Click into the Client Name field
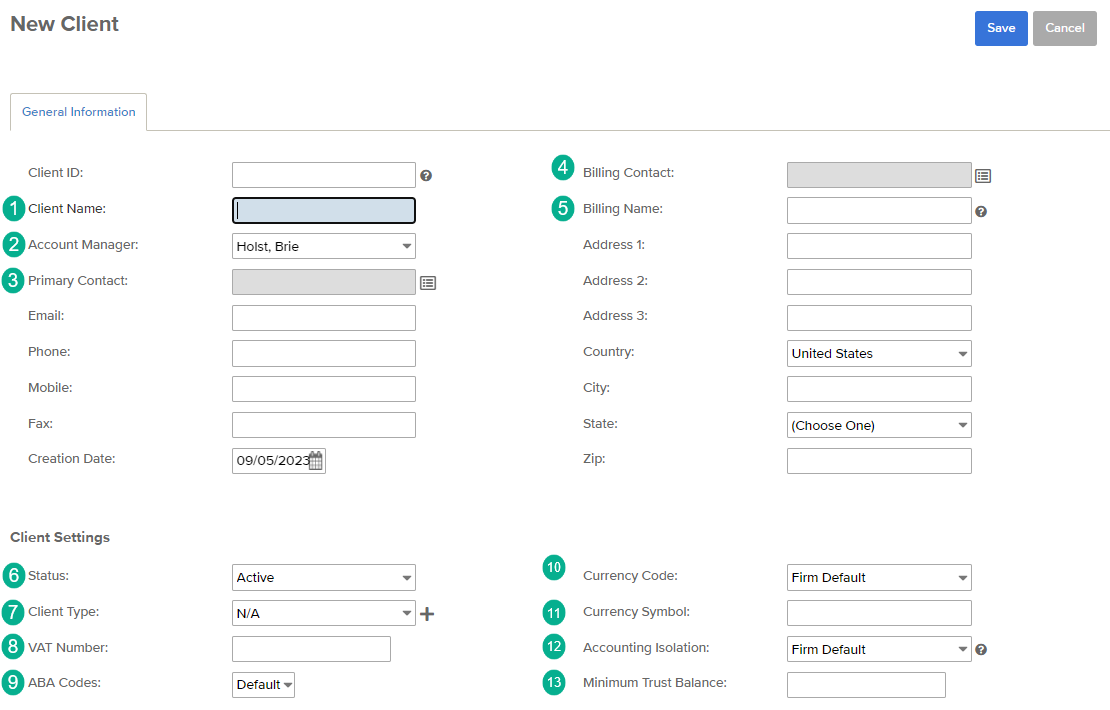 pos(324,210)
